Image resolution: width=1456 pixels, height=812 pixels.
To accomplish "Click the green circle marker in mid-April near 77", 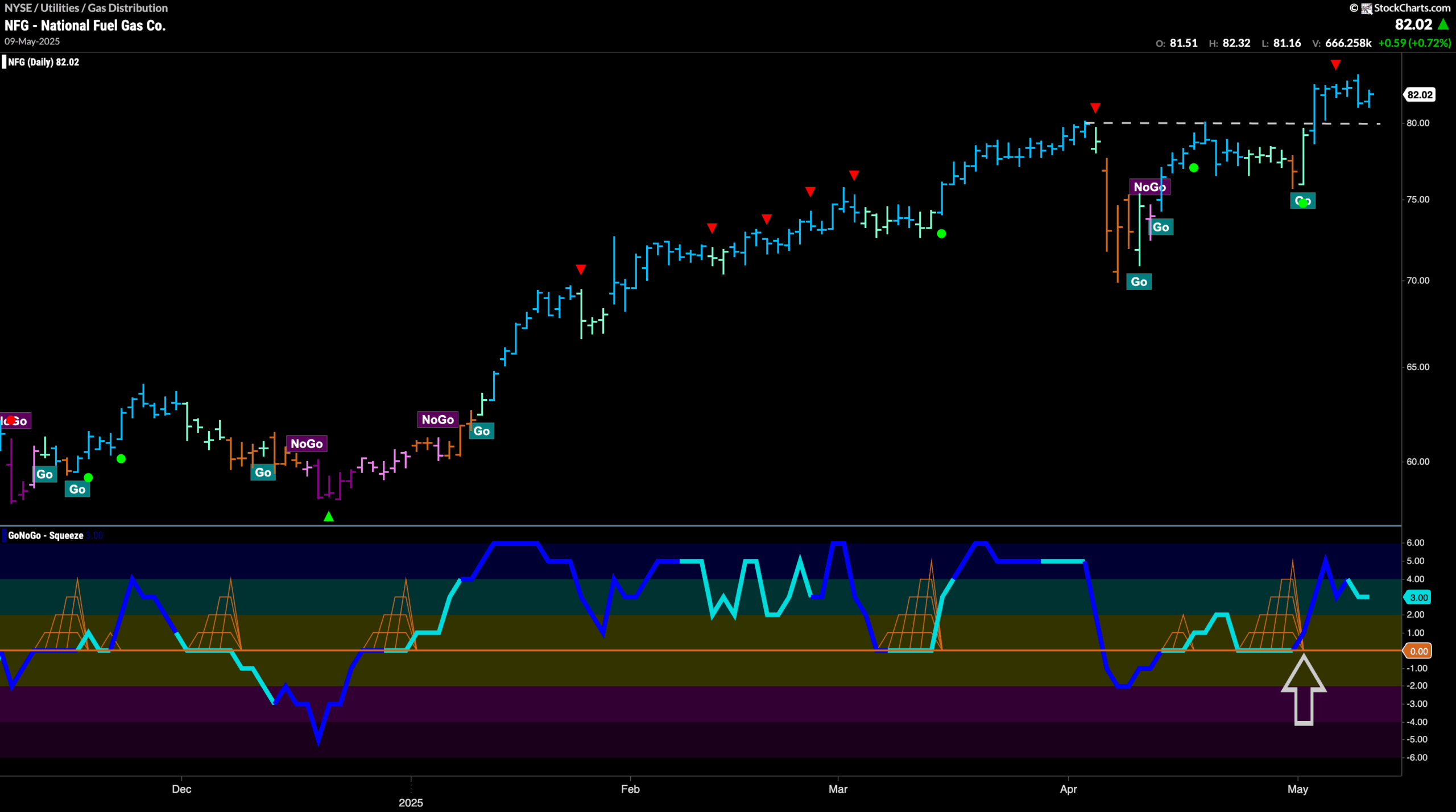I will [x=1194, y=168].
